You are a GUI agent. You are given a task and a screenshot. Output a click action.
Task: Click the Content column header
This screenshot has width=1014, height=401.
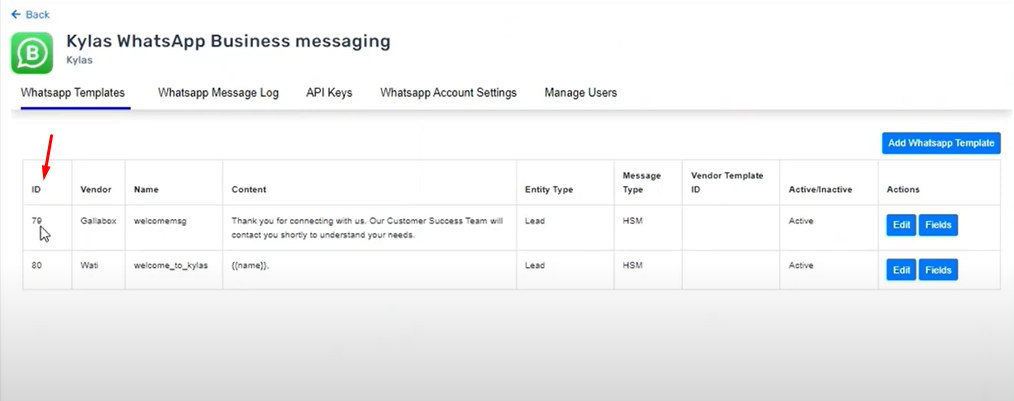(x=248, y=190)
